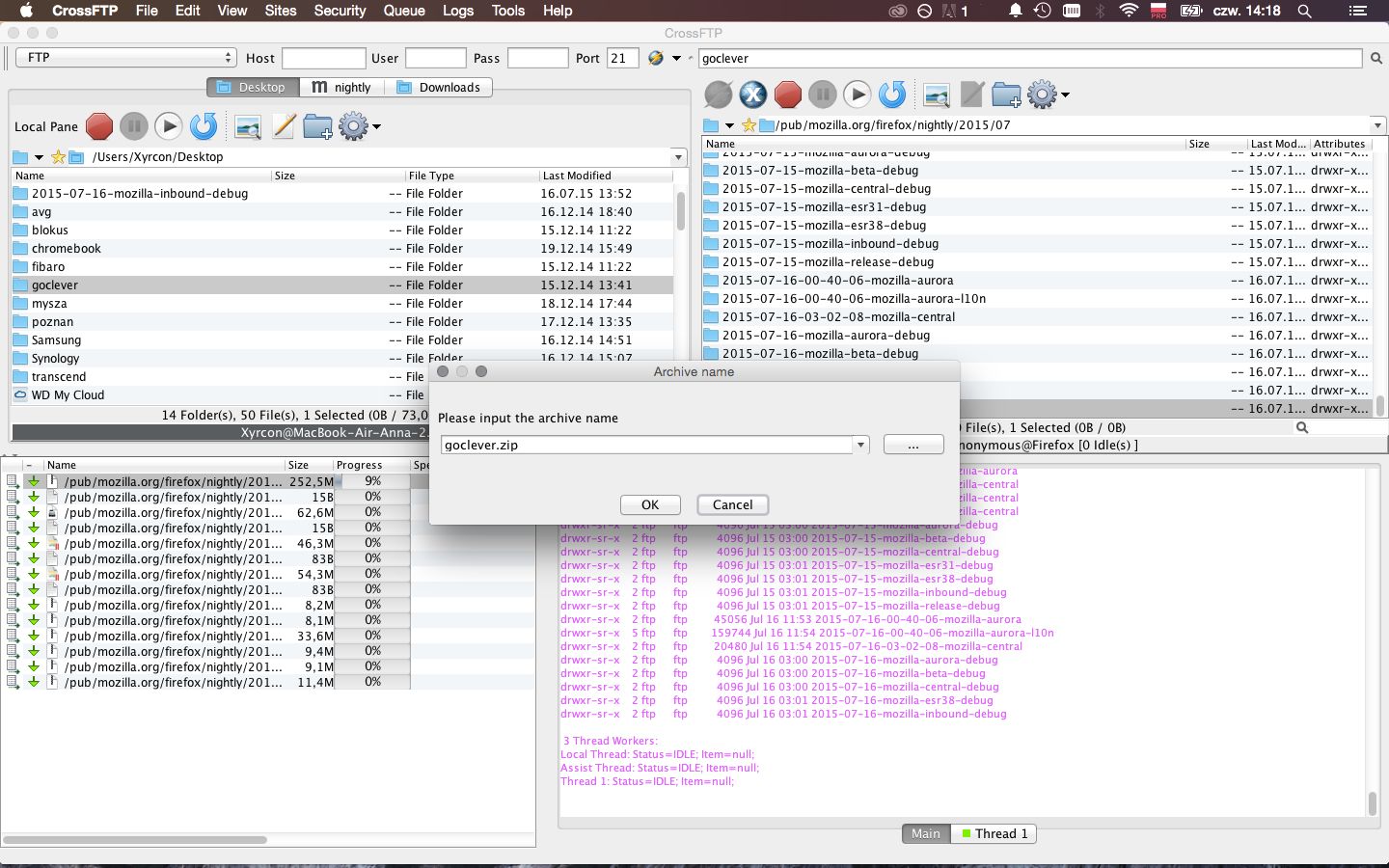Switch to the Thread 1 log tab
The image size is (1389, 868).
point(994,833)
